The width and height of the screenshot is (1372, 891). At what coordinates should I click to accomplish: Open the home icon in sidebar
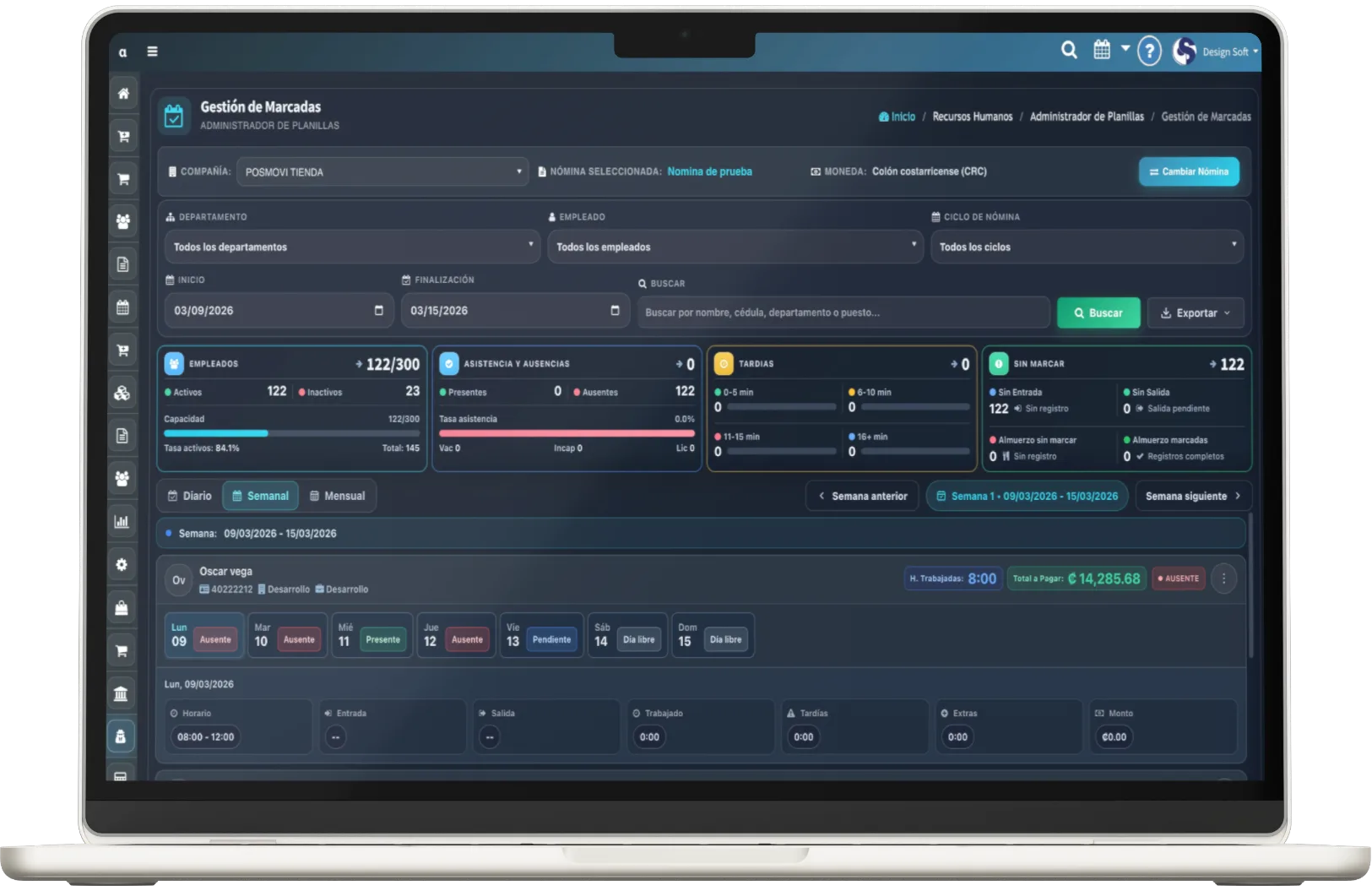(x=123, y=94)
